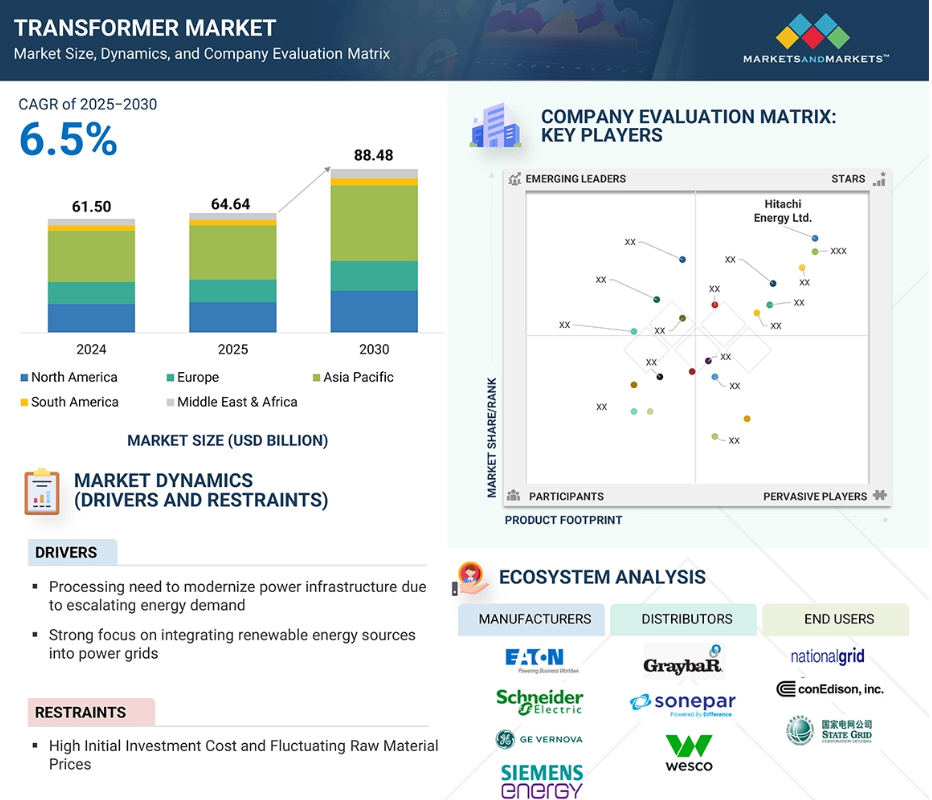Image resolution: width=932 pixels, height=800 pixels.
Task: Click the Stars quadrant bar icon
Action: click(879, 179)
